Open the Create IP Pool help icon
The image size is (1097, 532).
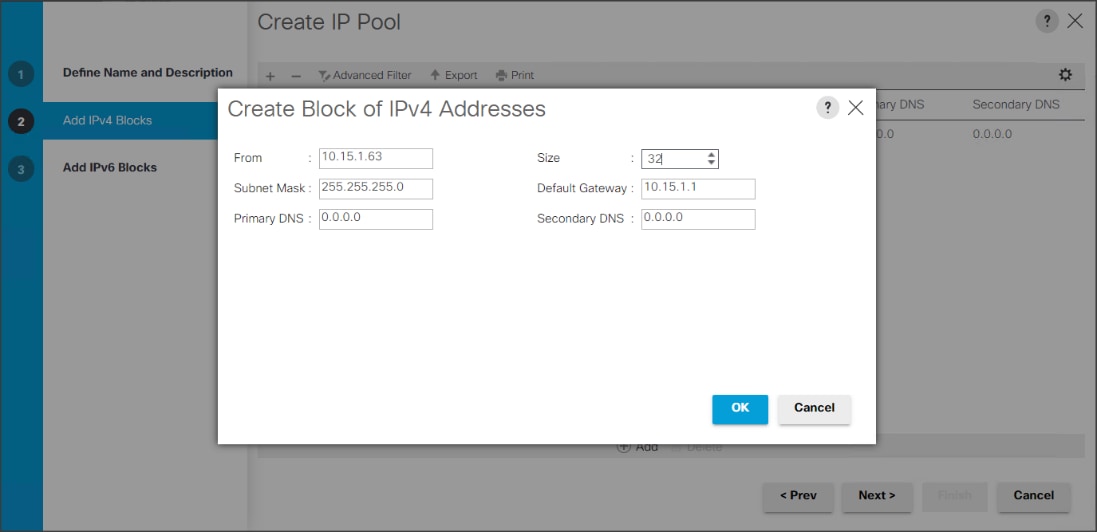1047,22
